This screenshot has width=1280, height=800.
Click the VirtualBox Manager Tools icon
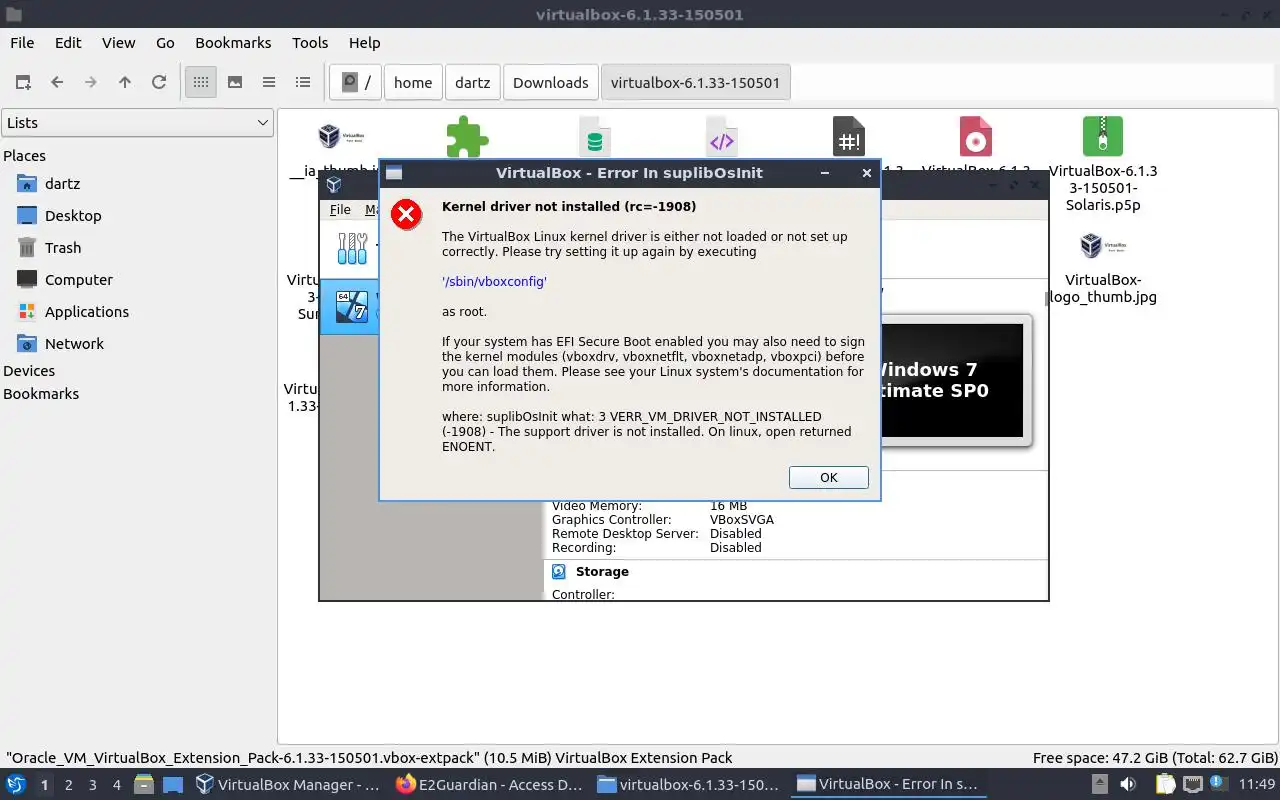[352, 248]
